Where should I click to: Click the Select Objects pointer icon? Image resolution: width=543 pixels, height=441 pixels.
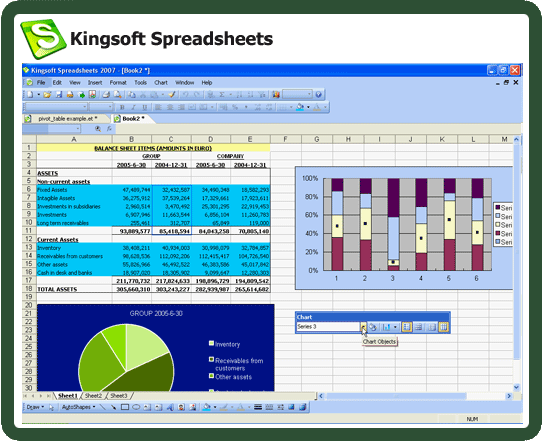[x=51, y=407]
